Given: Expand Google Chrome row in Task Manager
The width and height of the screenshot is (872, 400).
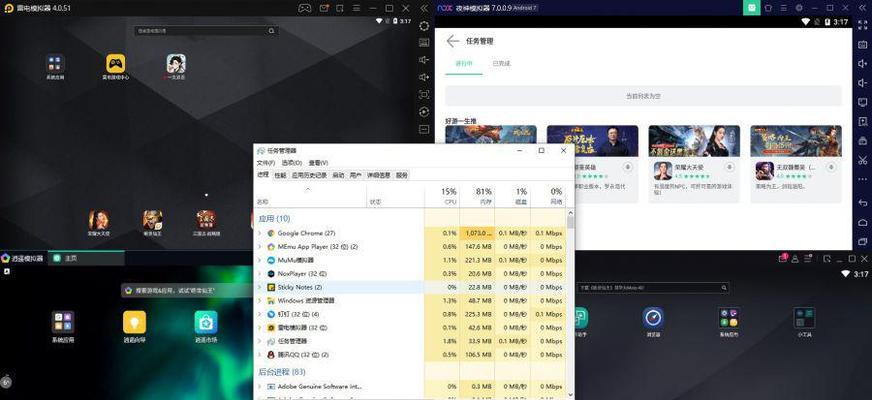Looking at the screenshot, I should tap(260, 233).
